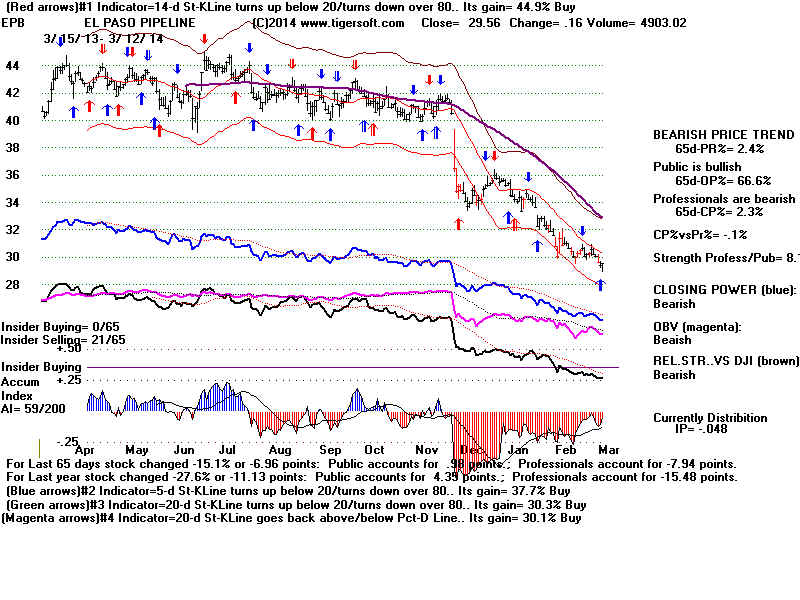Click the Public is bullish label
800x600 pixels.
point(697,167)
